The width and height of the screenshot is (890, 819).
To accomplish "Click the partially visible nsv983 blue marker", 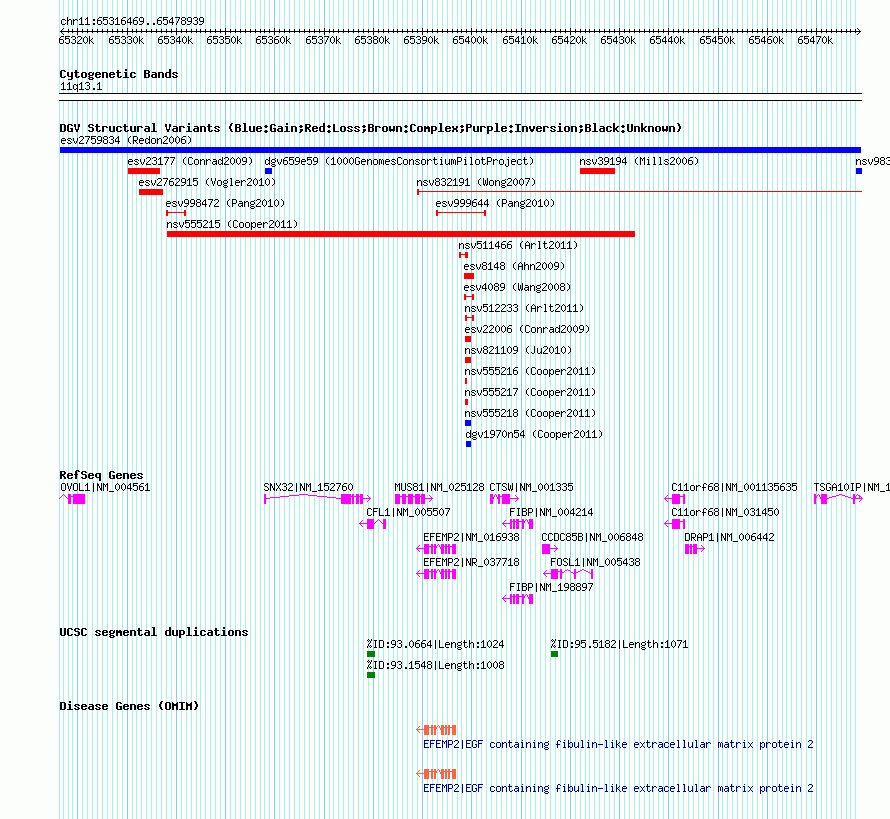I will pos(859,171).
